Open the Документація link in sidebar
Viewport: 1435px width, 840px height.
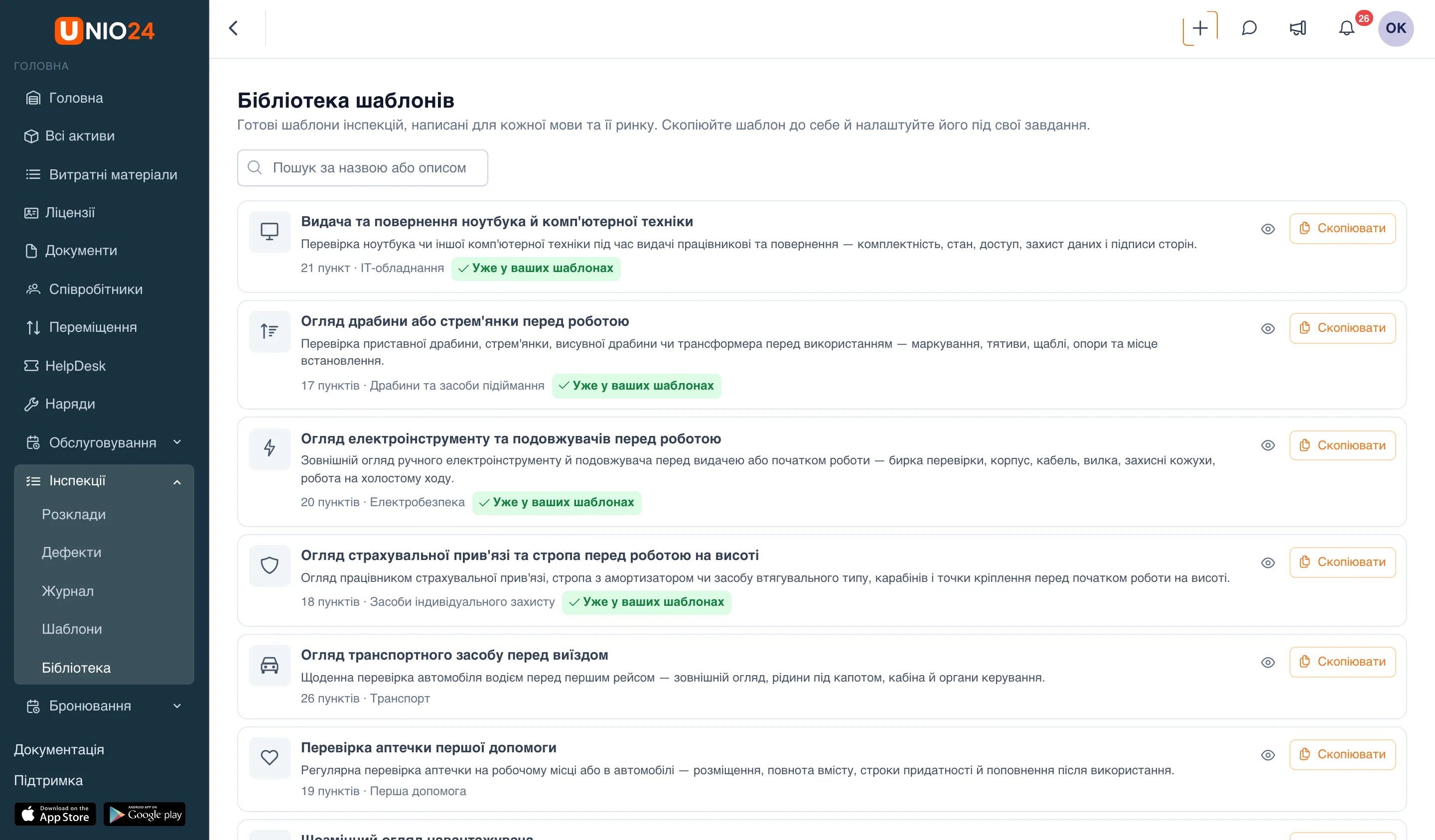click(59, 749)
